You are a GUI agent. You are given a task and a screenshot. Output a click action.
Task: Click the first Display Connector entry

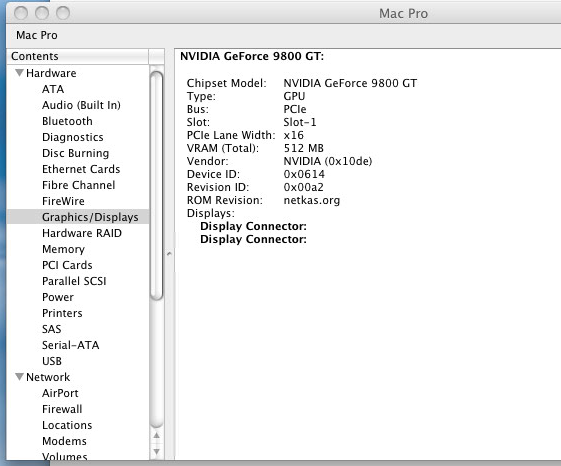(x=253, y=226)
